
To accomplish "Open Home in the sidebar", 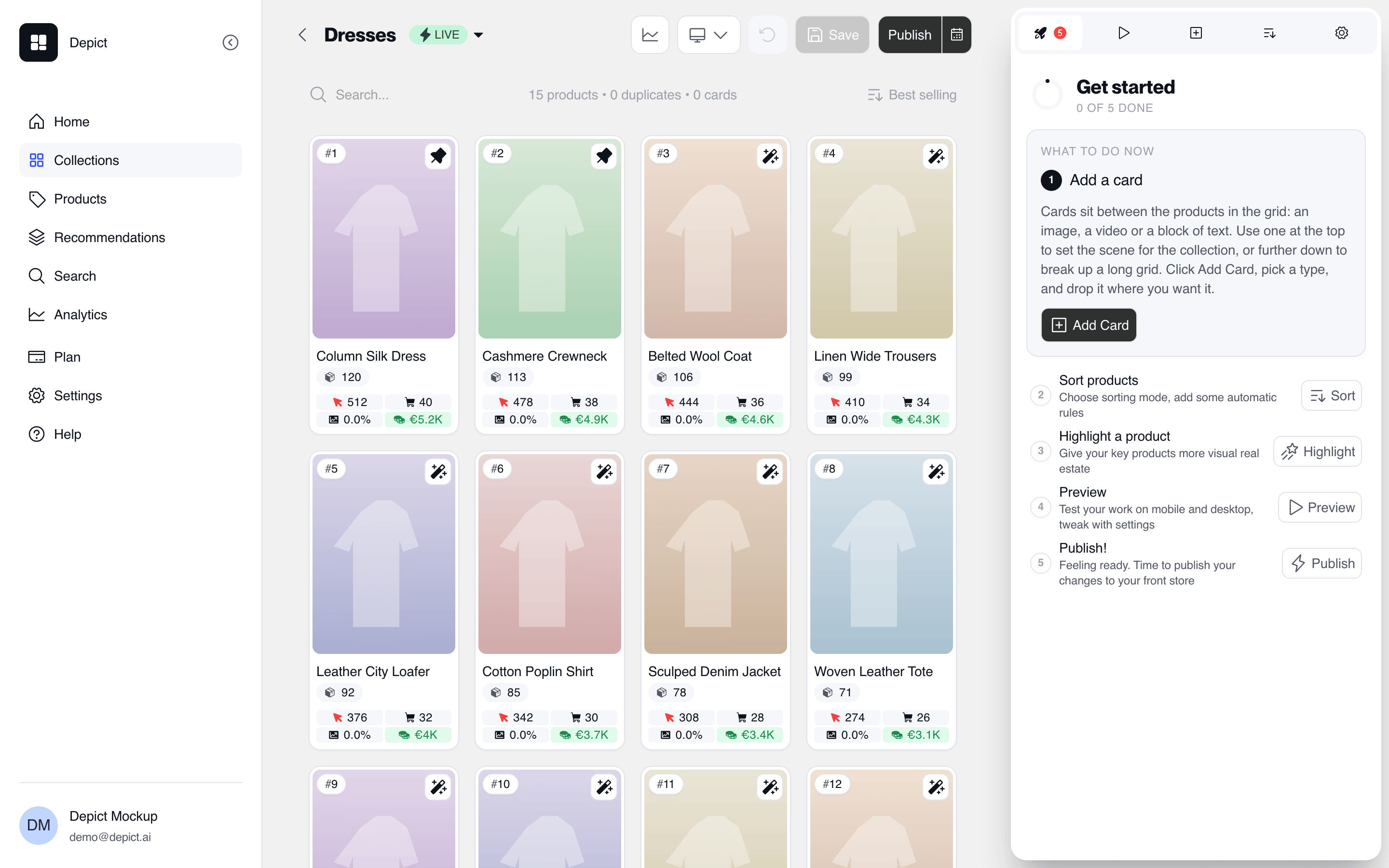I will tap(130, 122).
